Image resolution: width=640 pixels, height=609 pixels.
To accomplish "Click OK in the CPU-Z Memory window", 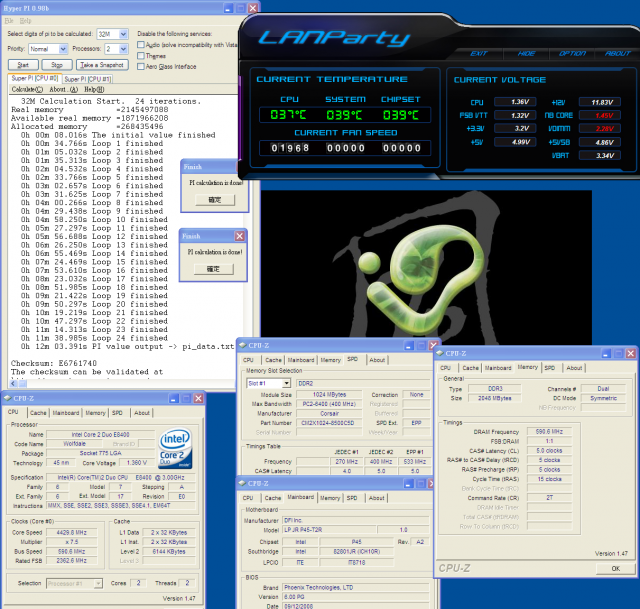I will (x=616, y=569).
